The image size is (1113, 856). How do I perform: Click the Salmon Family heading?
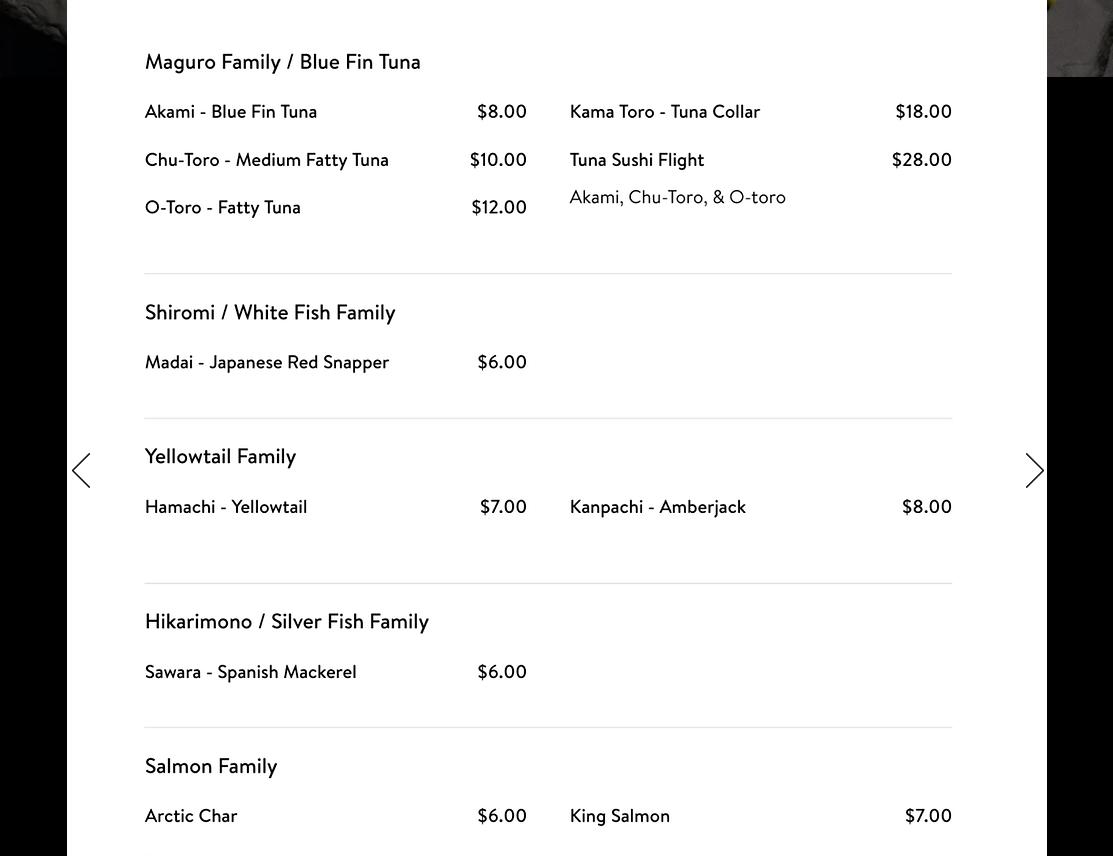[211, 767]
